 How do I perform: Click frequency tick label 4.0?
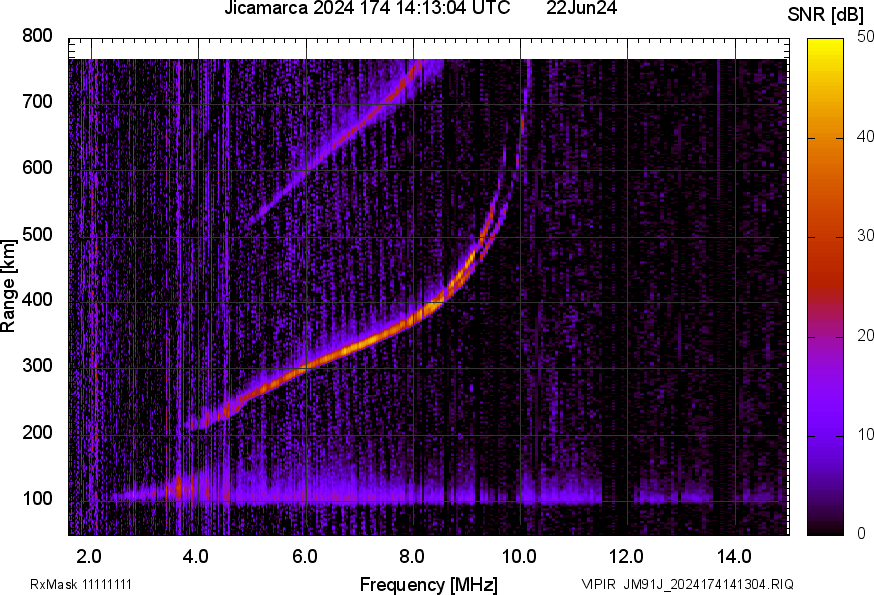(196, 556)
